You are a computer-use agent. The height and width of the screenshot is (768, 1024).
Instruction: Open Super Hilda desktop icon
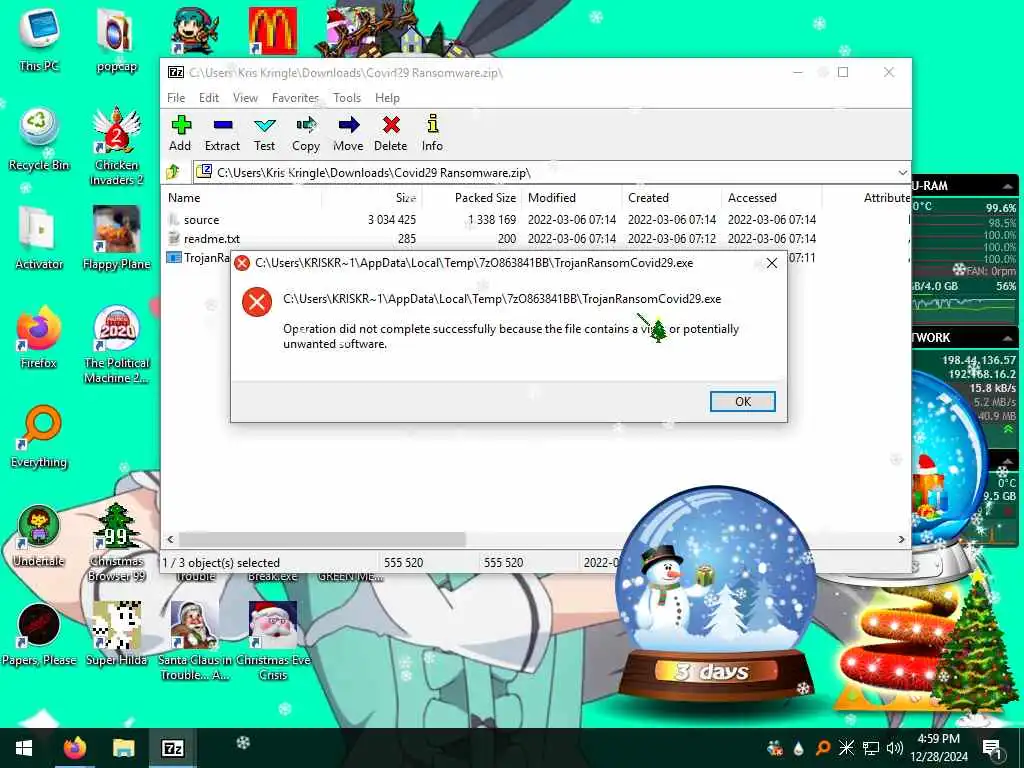[x=116, y=635]
